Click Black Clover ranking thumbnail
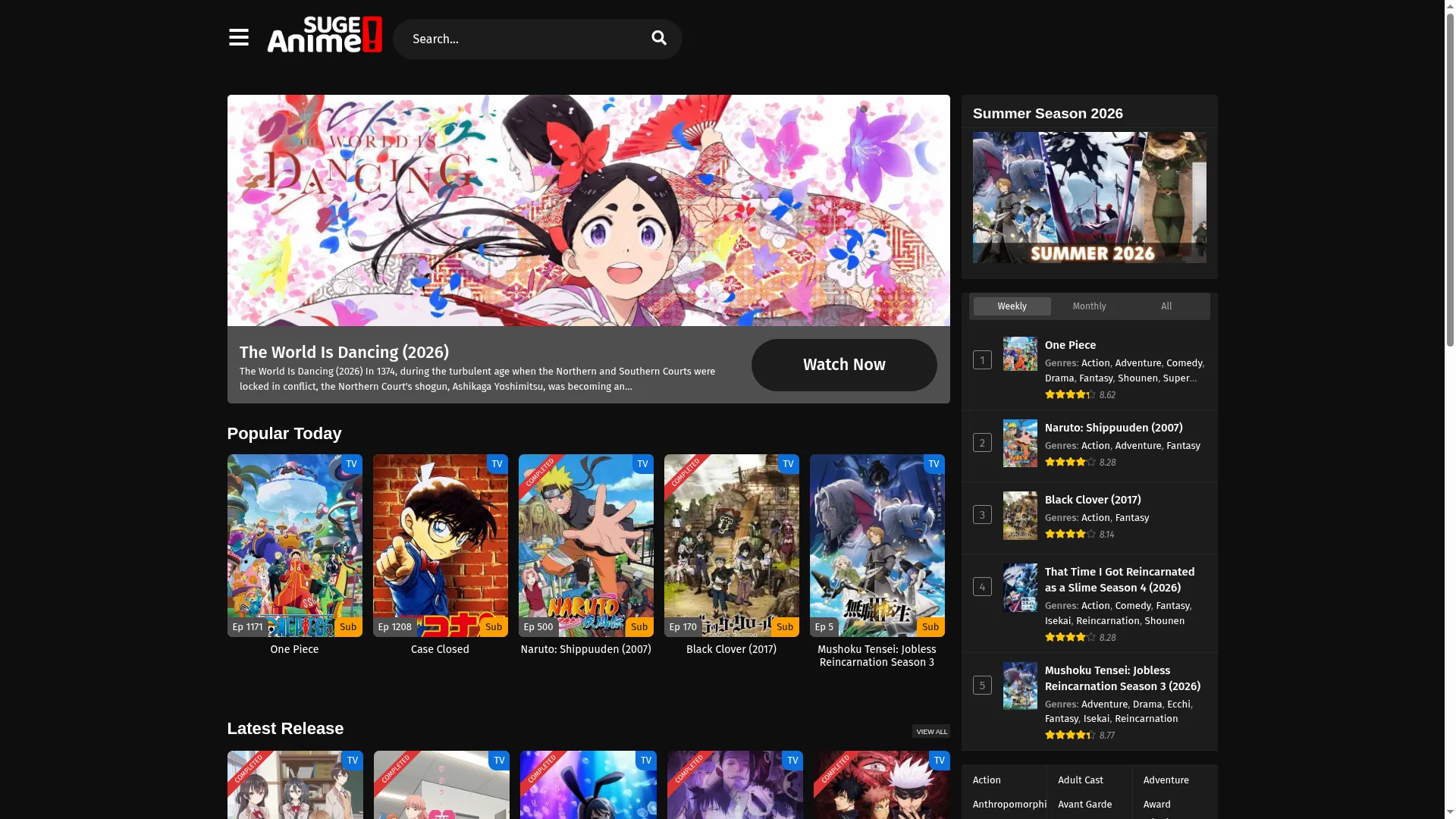1456x819 pixels. pyautogui.click(x=1020, y=516)
